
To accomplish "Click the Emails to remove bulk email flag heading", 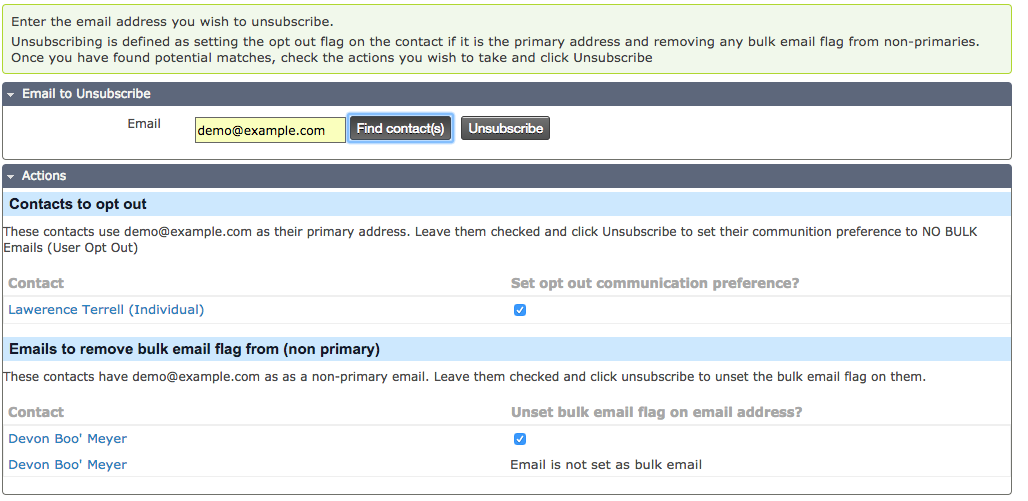I will (x=195, y=349).
